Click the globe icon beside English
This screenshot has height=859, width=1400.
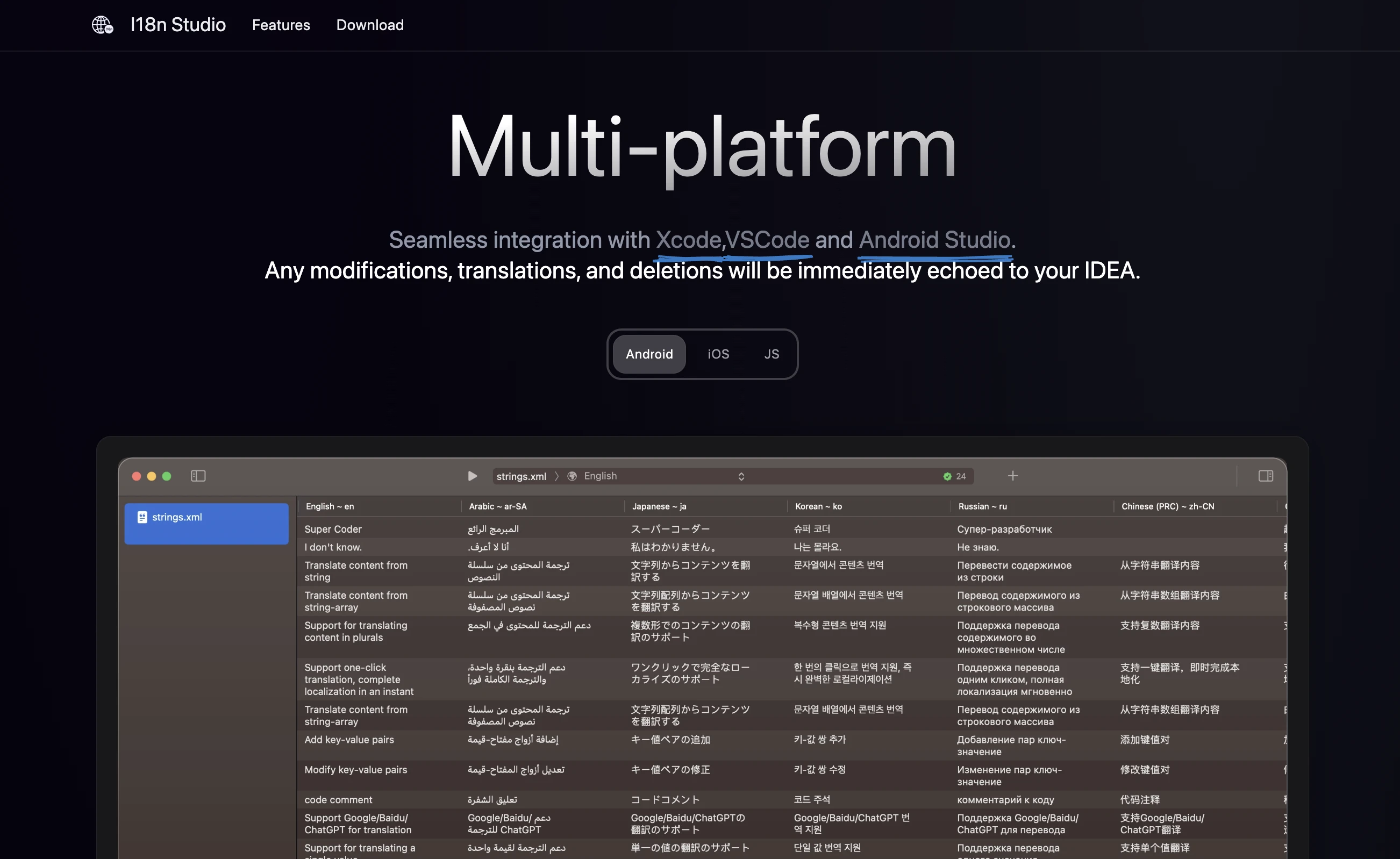pos(572,476)
